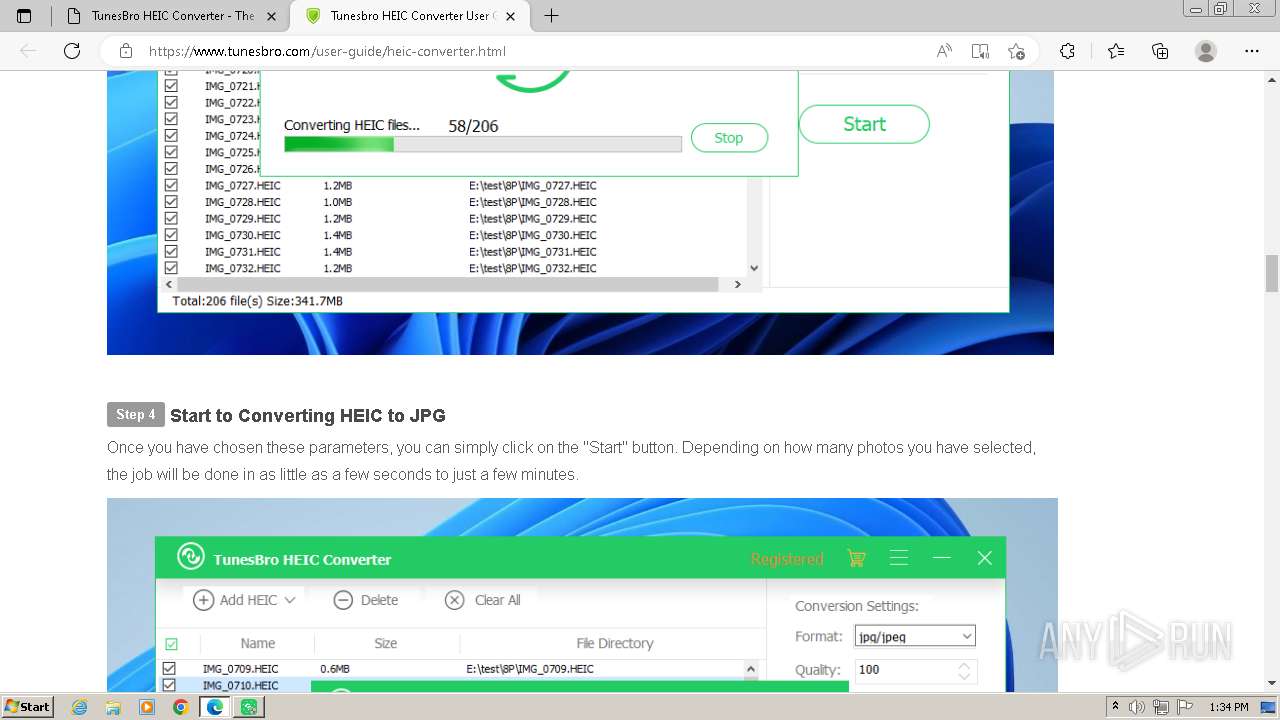Toggle the select-all files checkbox
Screen dimensions: 1280x720
[171, 644]
